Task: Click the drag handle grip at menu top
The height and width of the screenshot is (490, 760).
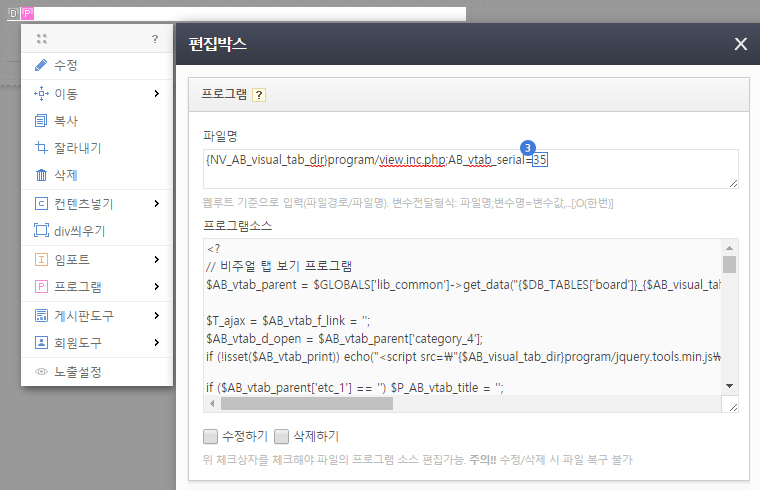Action: click(x=41, y=39)
